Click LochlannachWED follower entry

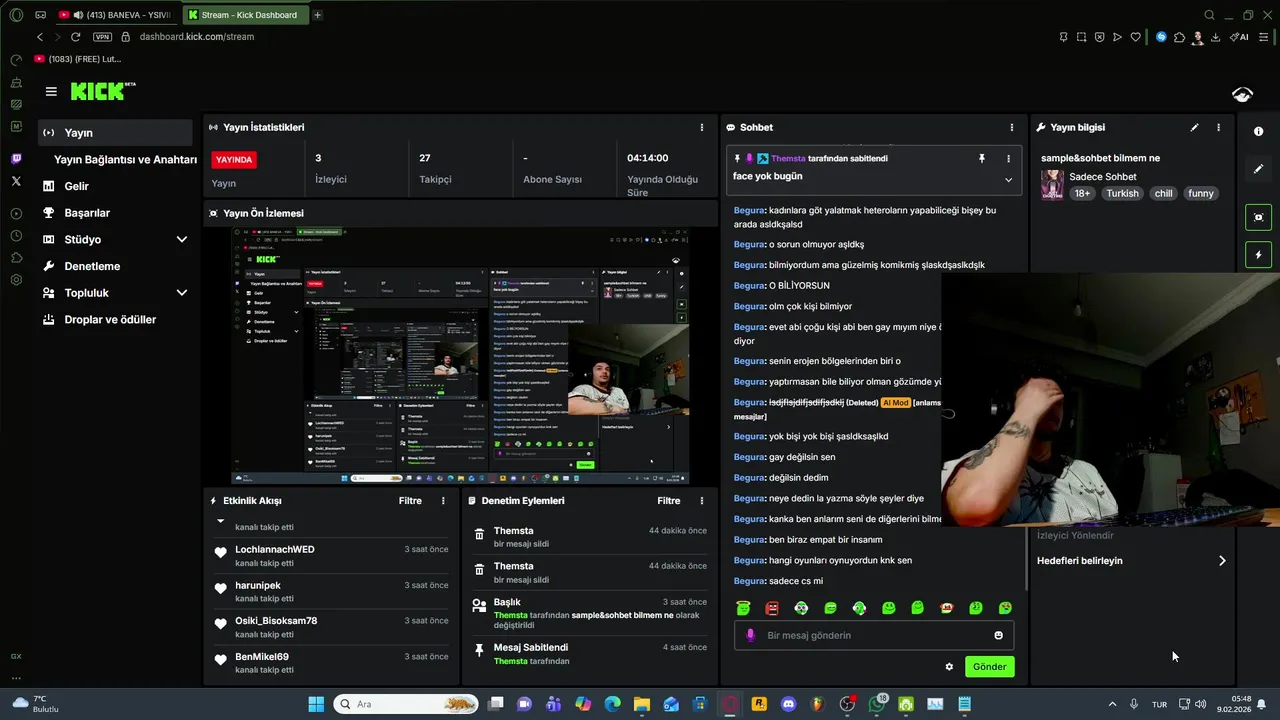331,556
